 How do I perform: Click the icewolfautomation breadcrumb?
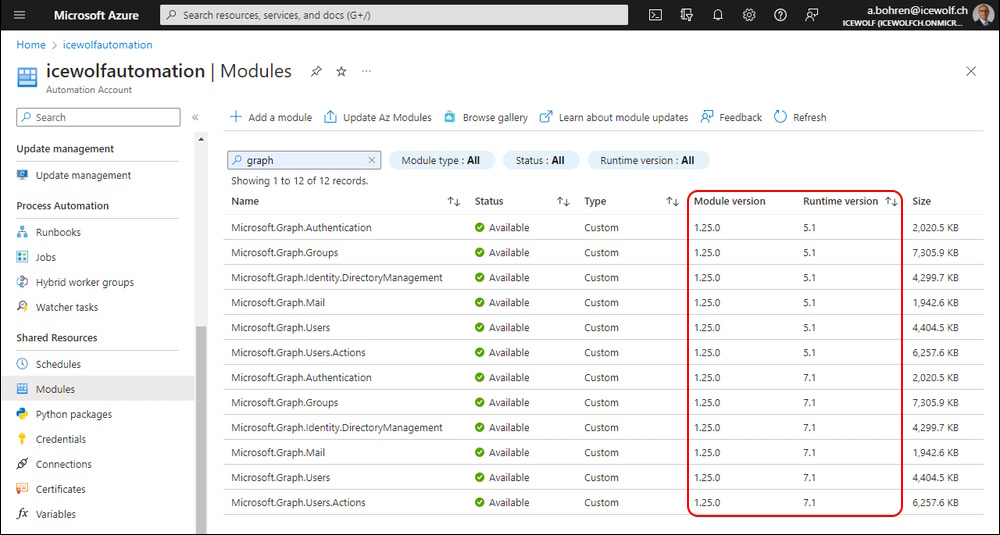107,45
